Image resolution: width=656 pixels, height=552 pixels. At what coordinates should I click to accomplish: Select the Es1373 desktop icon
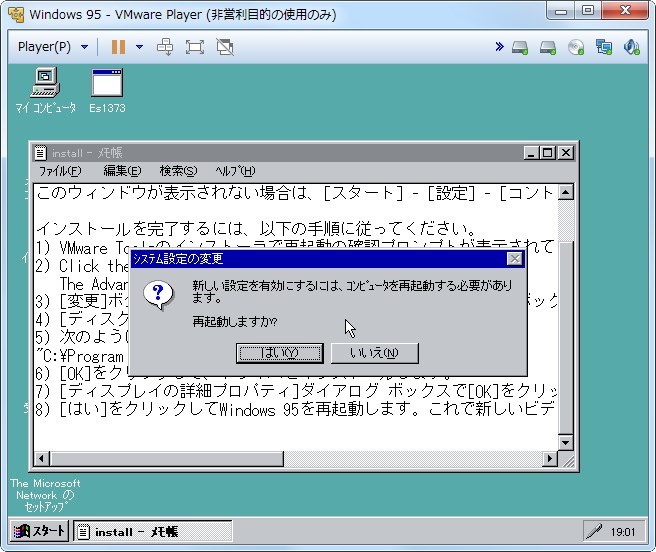click(107, 90)
